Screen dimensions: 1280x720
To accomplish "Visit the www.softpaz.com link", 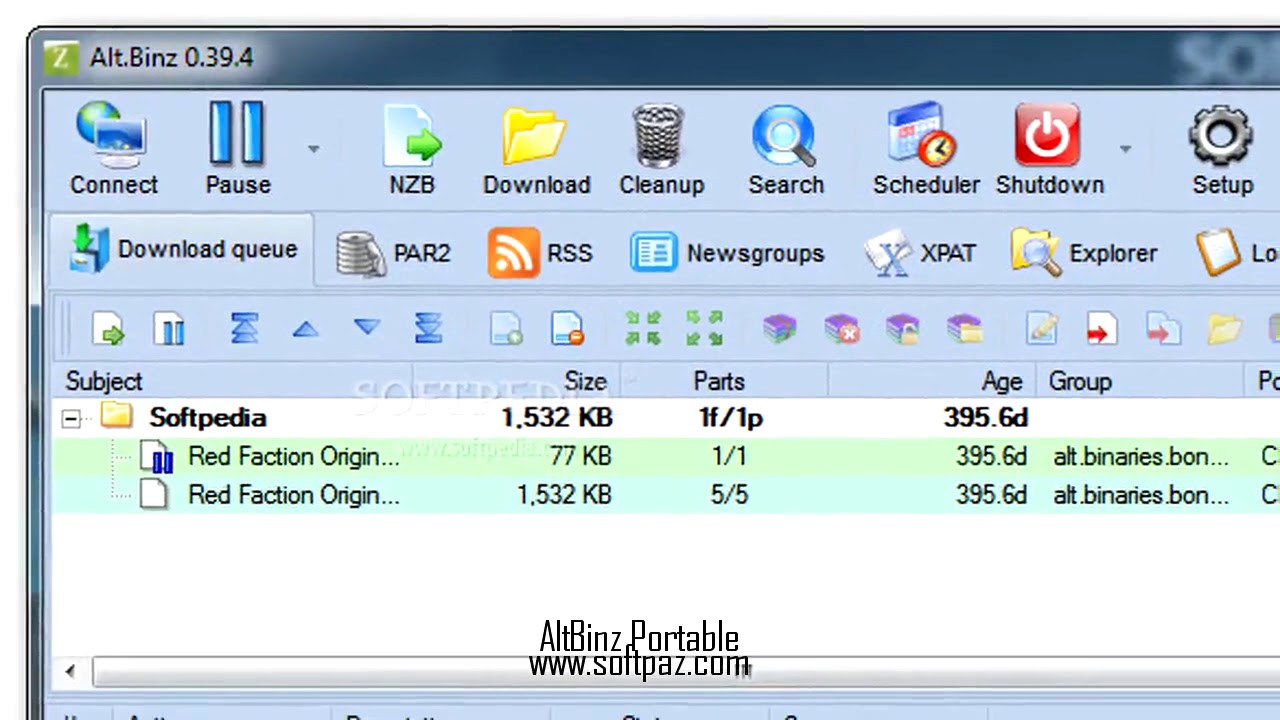I will 640,664.
